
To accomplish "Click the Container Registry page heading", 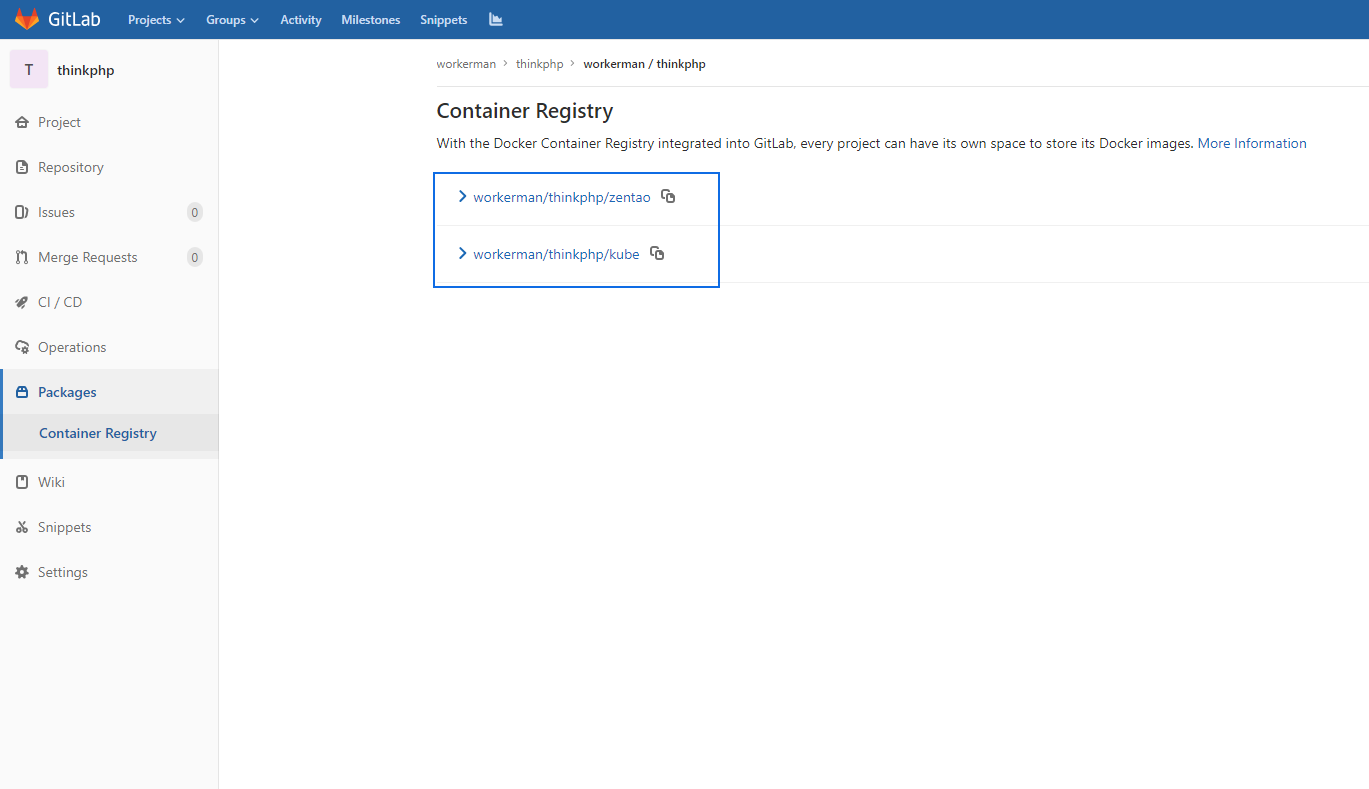I will [525, 111].
